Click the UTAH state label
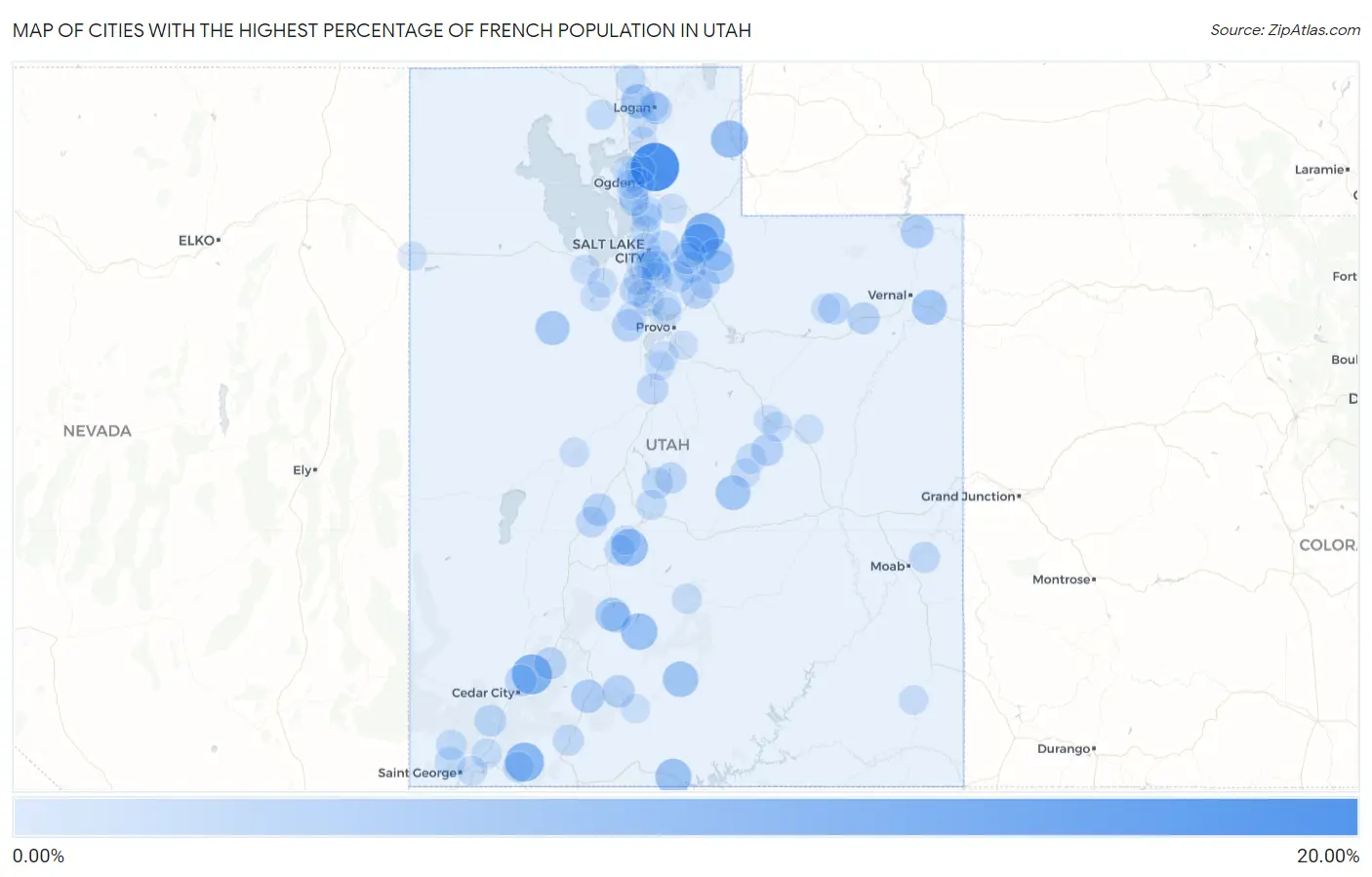The height and width of the screenshot is (877, 1372). pos(667,445)
